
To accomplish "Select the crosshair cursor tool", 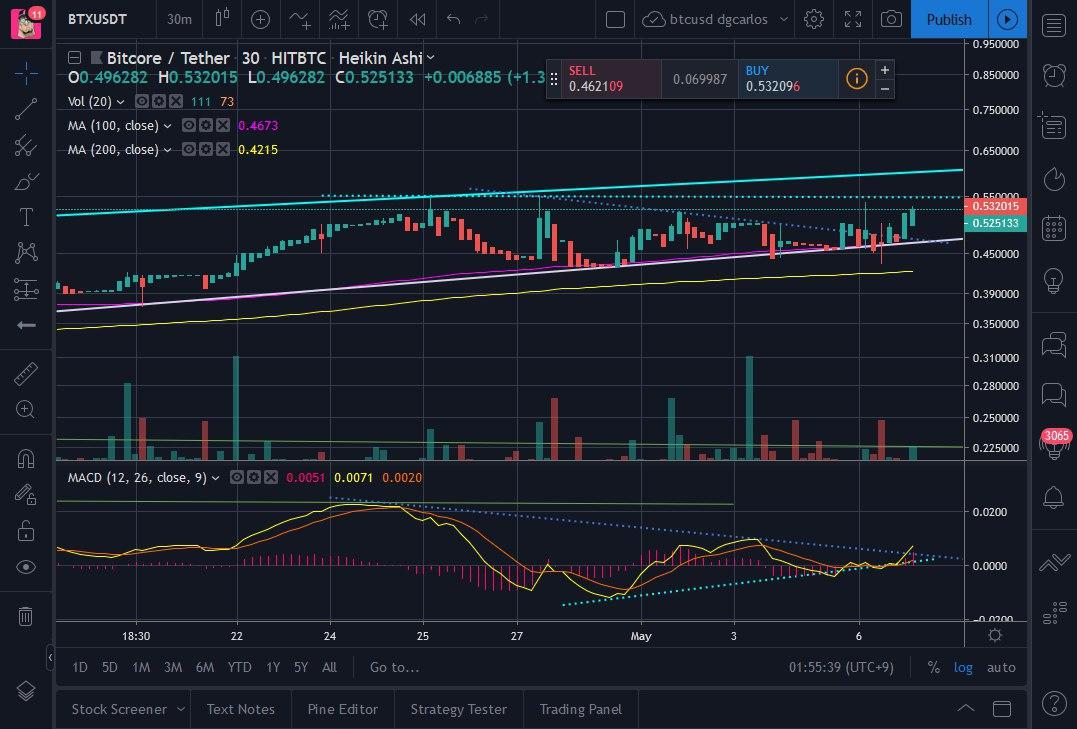I will click(x=27, y=72).
